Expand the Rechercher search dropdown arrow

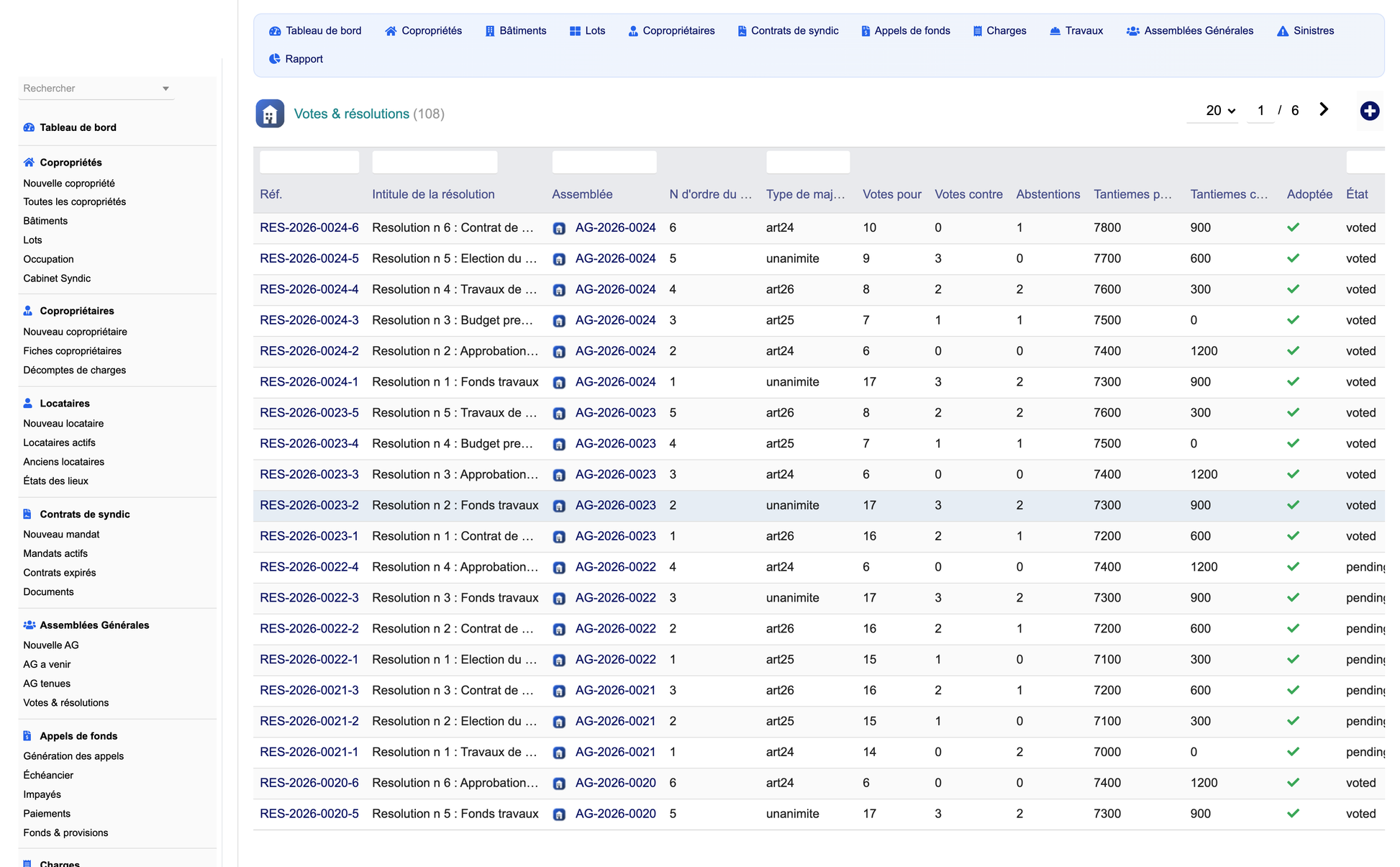tap(165, 88)
